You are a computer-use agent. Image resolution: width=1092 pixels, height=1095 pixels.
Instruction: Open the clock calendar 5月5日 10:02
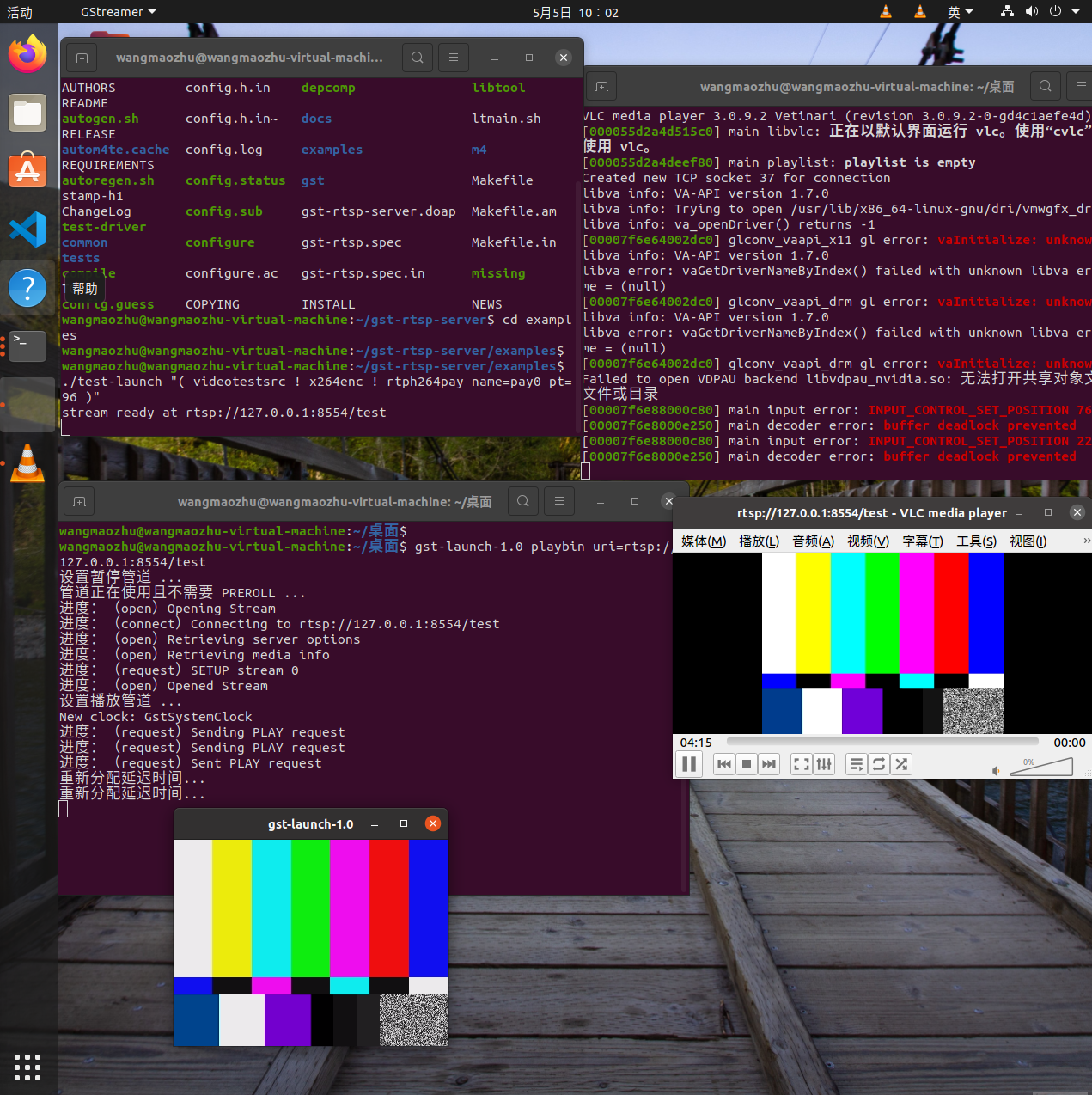coord(576,12)
